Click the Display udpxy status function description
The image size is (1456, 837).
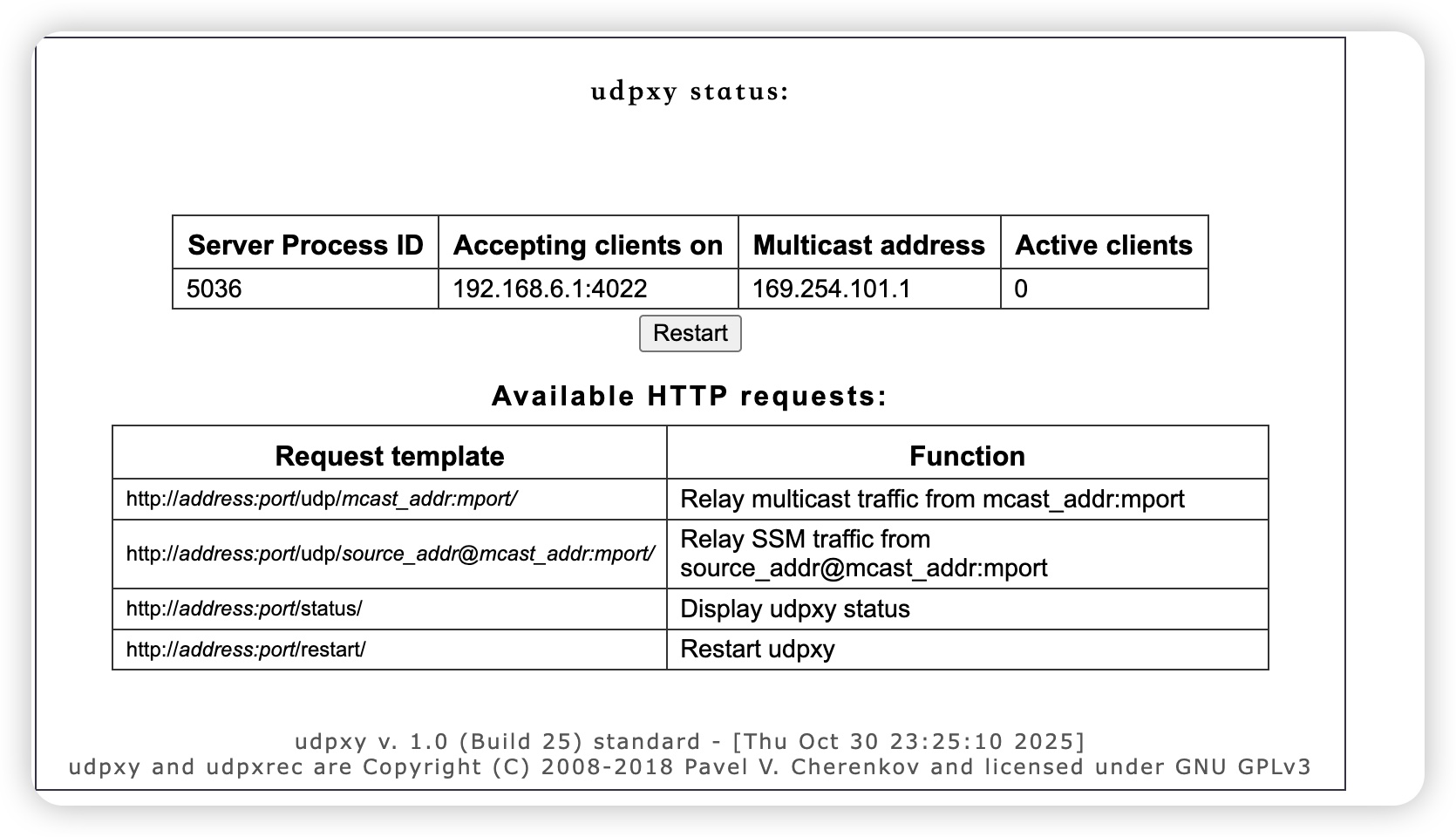coord(794,608)
